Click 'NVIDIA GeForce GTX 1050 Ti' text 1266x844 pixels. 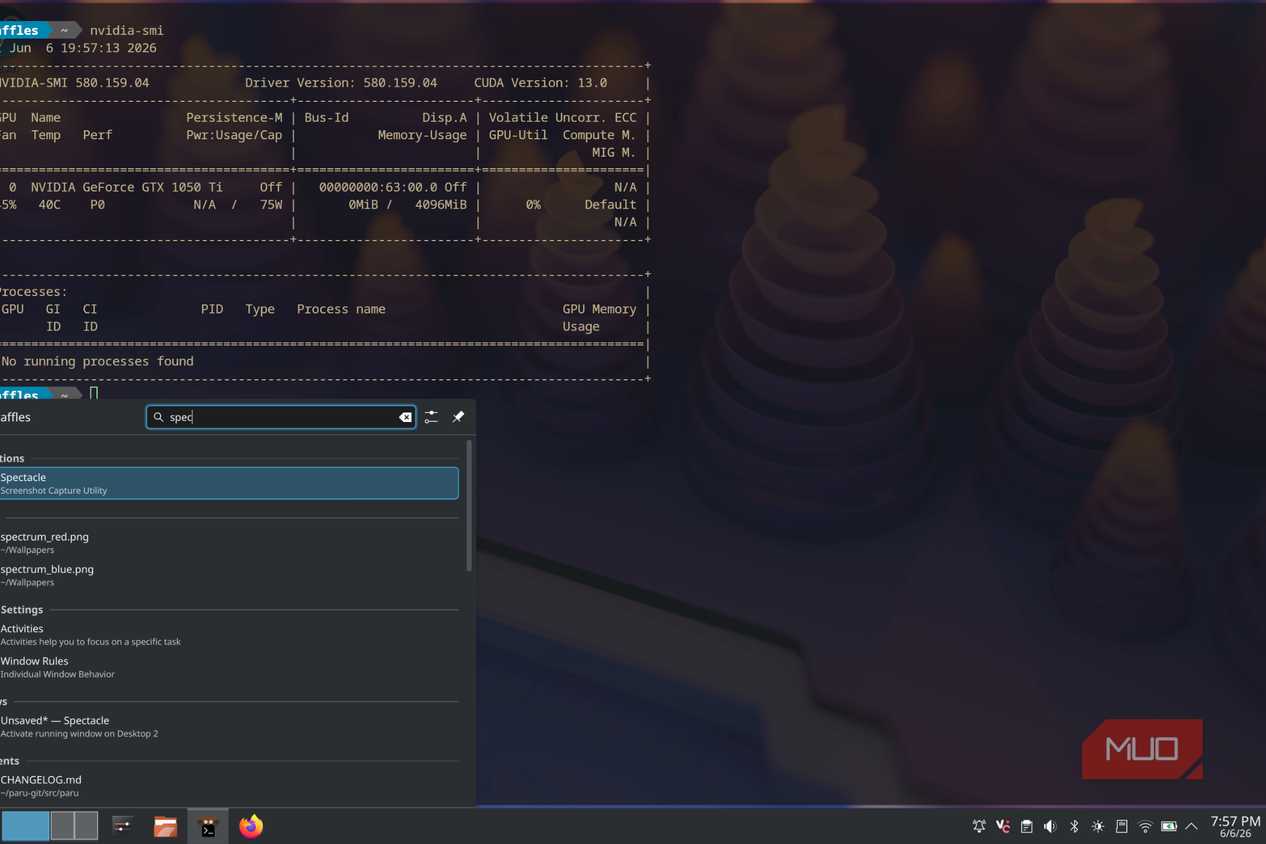pyautogui.click(x=127, y=187)
